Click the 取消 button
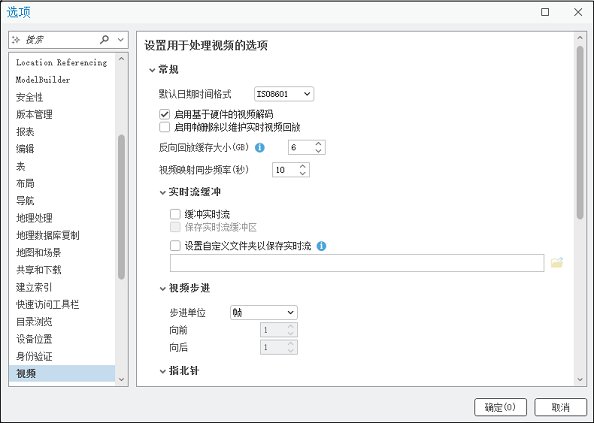This screenshot has width=594, height=423. point(561,407)
